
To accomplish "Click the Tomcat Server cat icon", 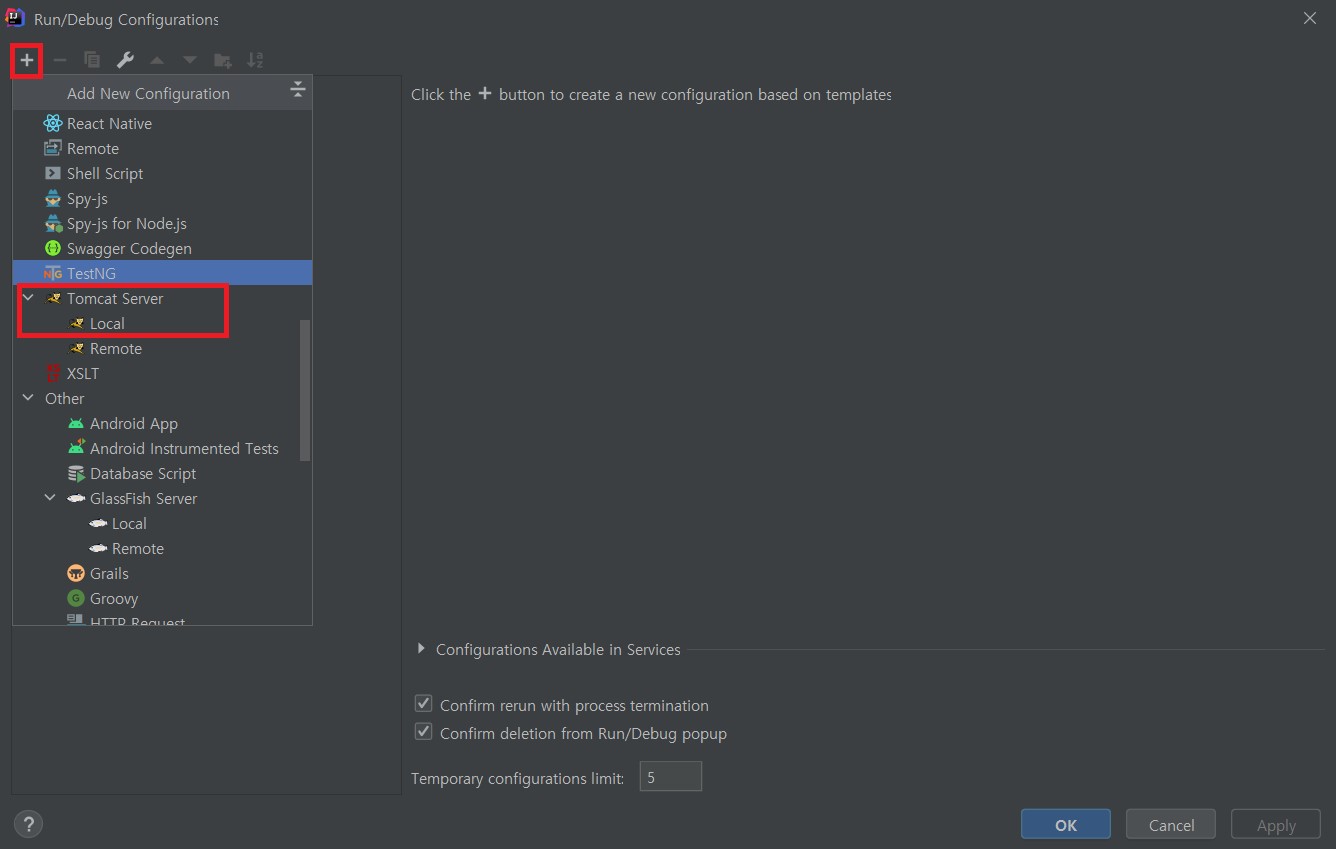I will [x=53, y=298].
